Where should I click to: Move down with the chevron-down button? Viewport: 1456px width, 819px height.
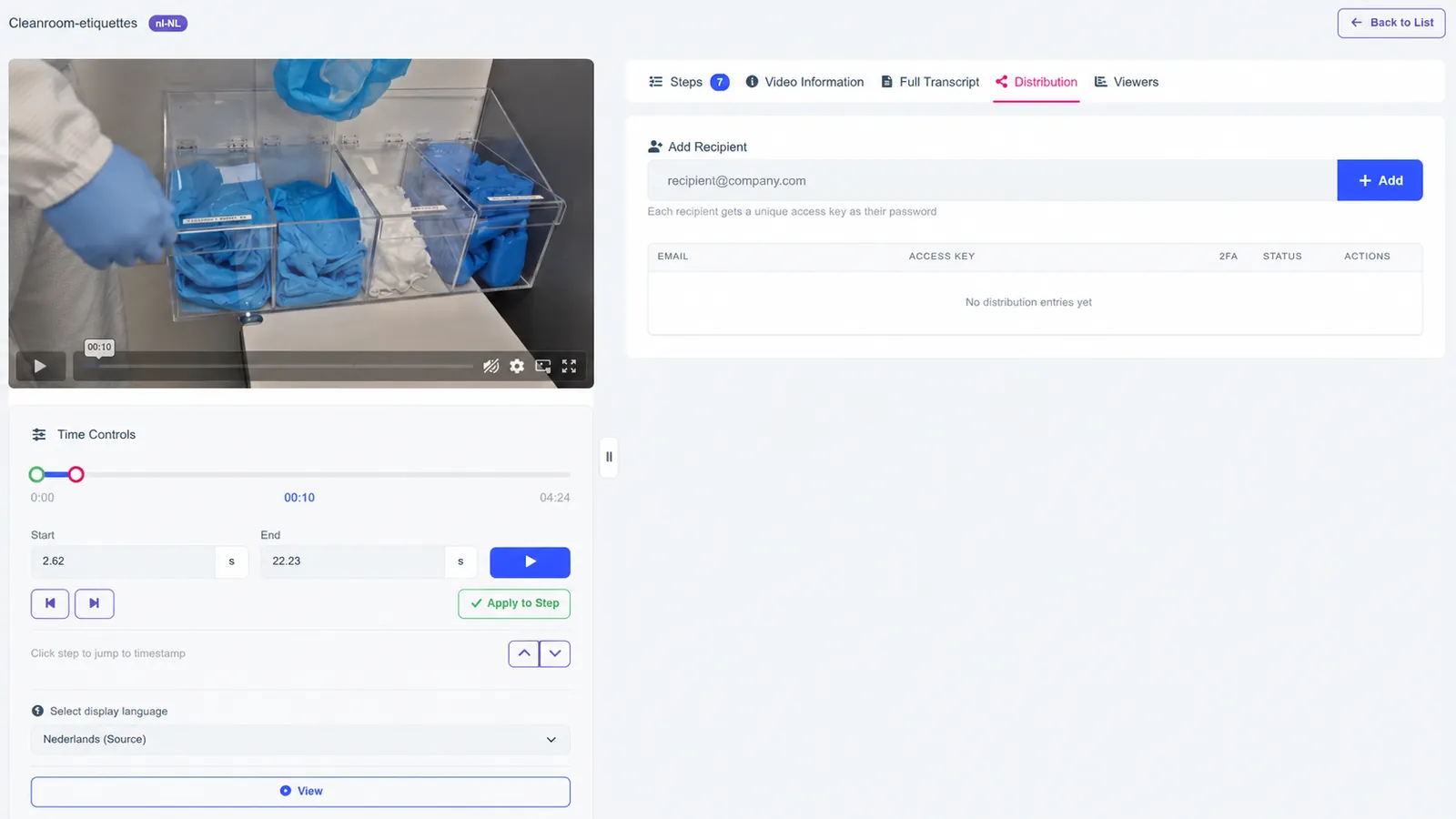555,653
